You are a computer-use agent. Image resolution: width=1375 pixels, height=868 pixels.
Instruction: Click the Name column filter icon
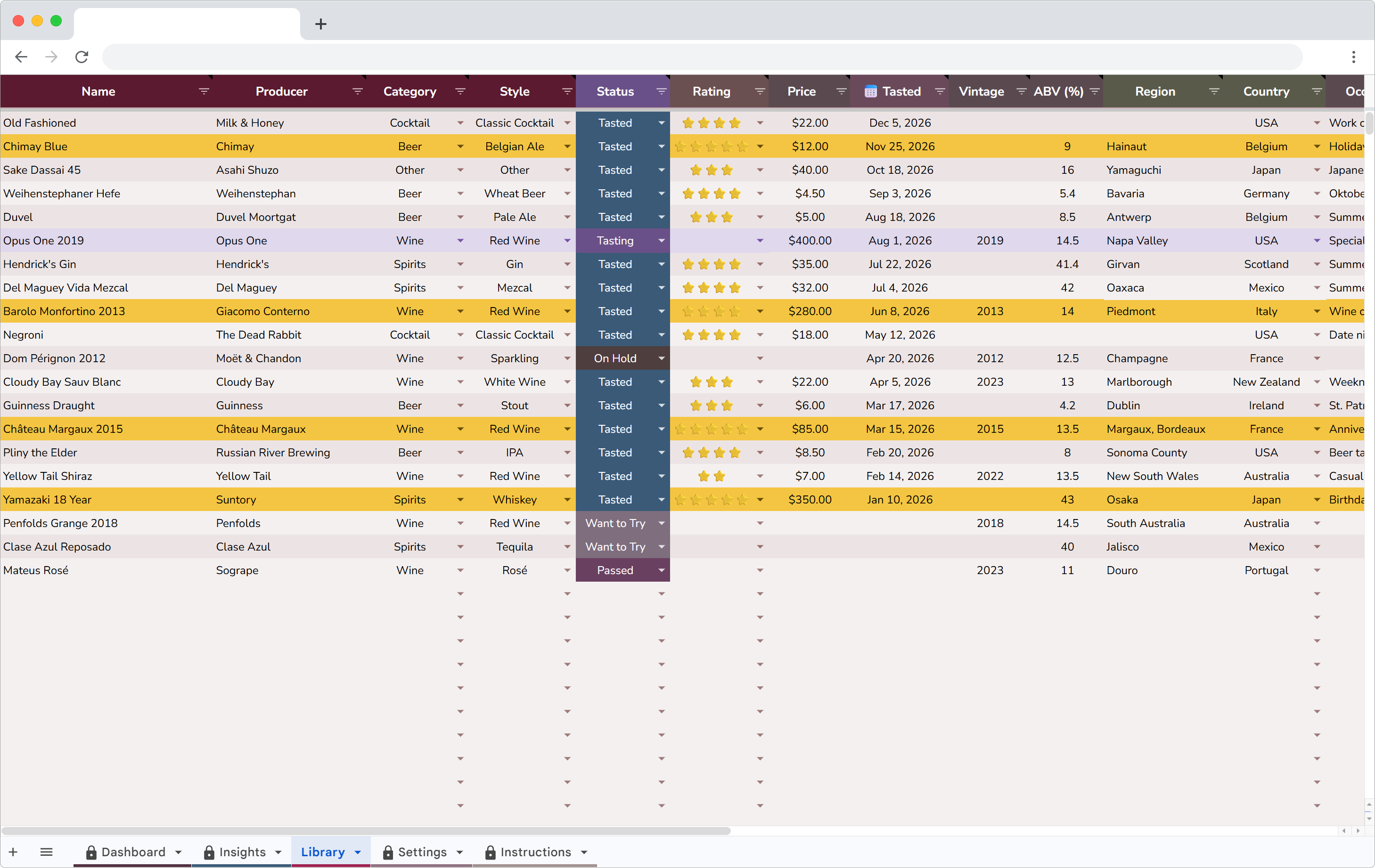click(204, 91)
